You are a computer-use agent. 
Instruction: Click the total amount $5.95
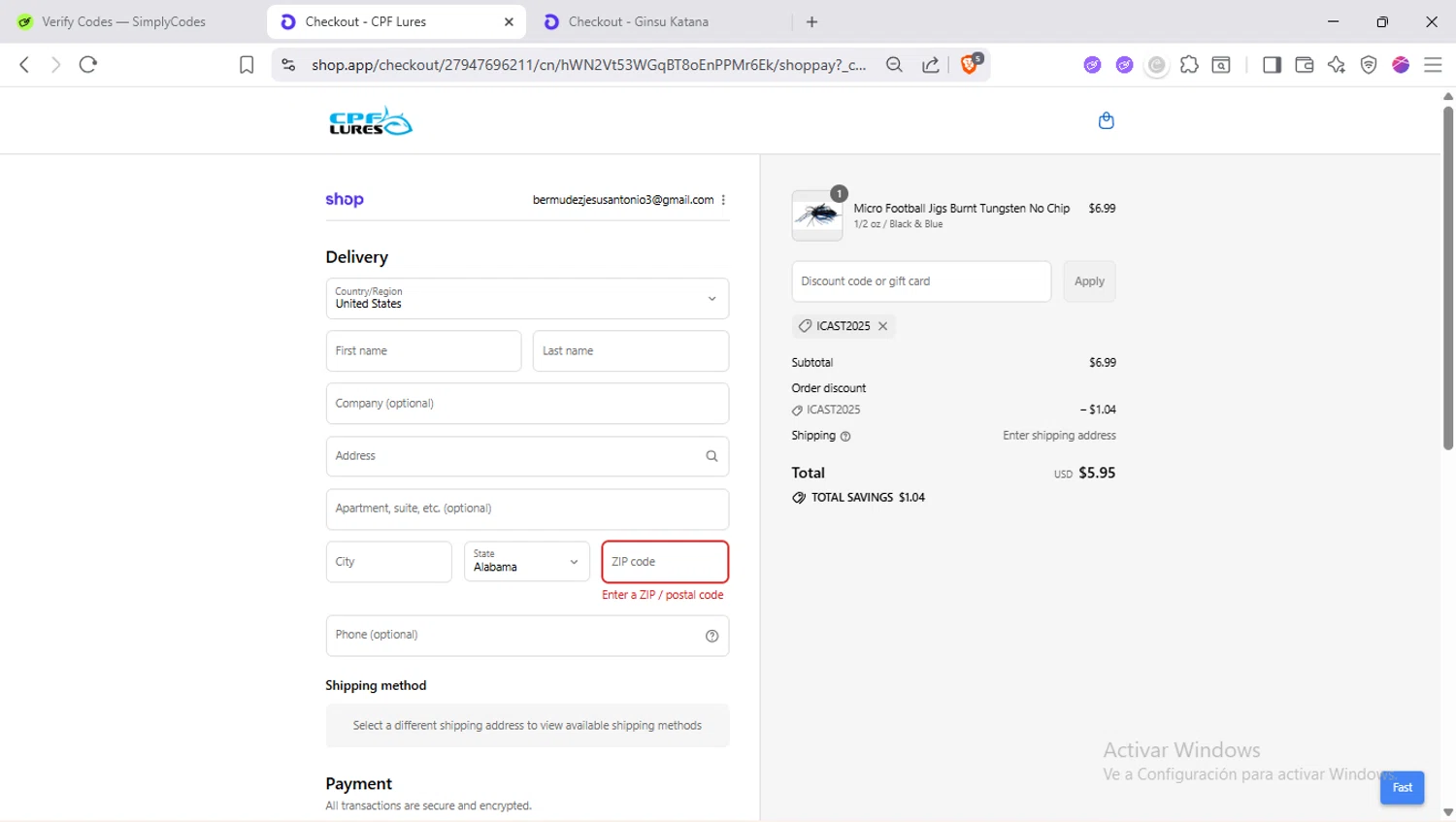tap(1097, 473)
